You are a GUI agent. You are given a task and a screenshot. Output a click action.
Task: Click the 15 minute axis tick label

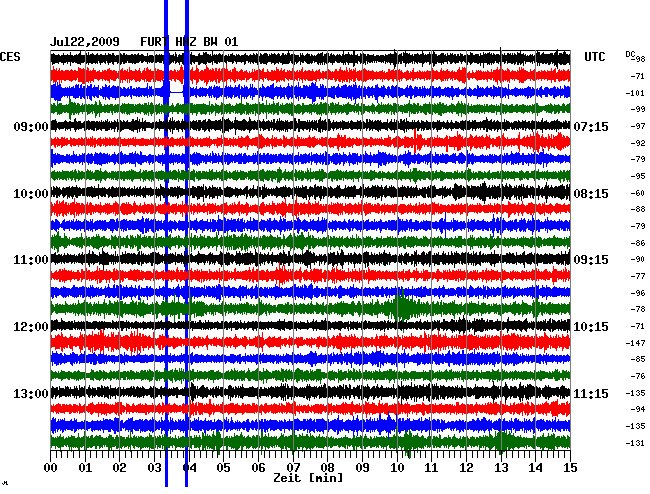(x=570, y=468)
